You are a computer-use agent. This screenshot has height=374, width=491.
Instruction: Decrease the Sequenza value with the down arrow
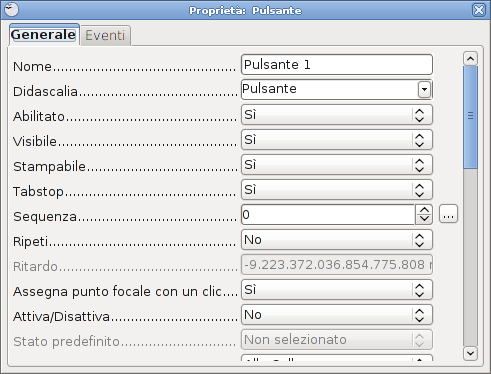point(424,219)
